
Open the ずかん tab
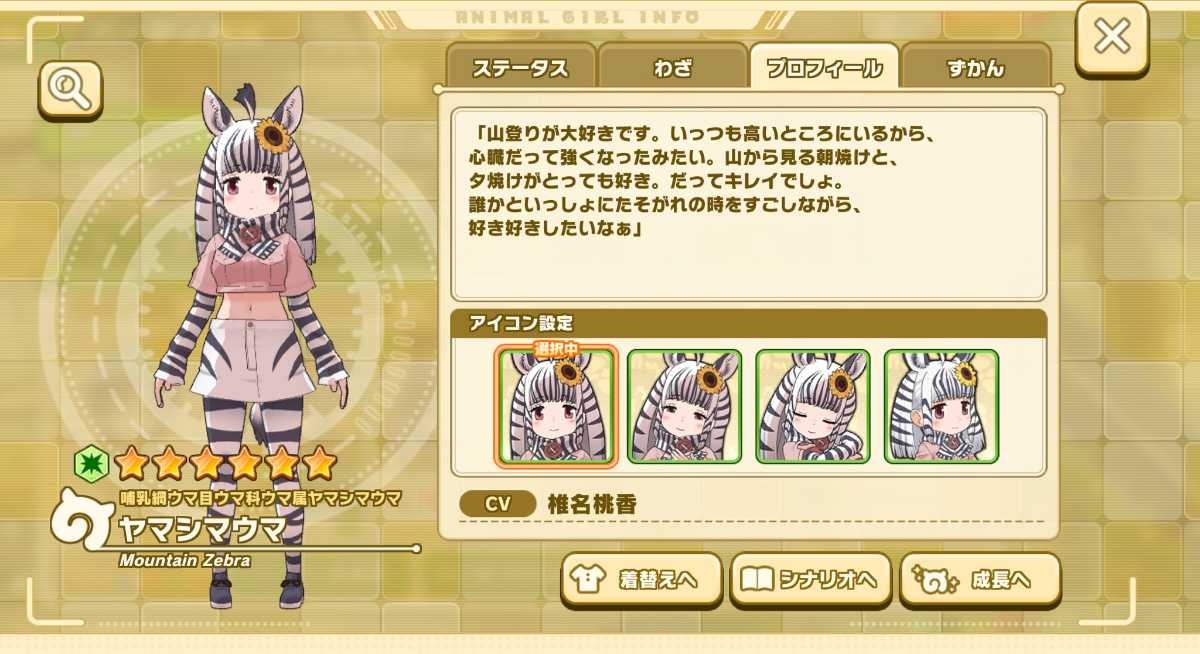[975, 67]
